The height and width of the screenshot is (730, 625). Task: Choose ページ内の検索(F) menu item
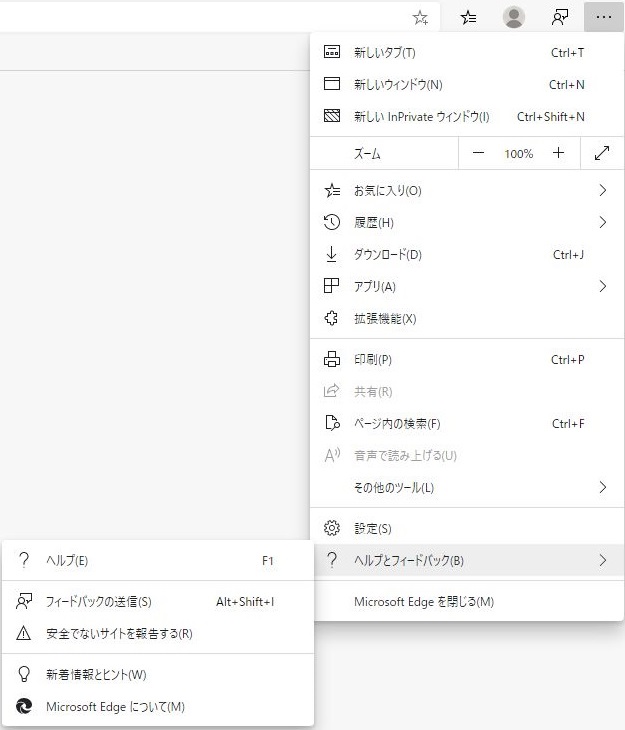[467, 423]
